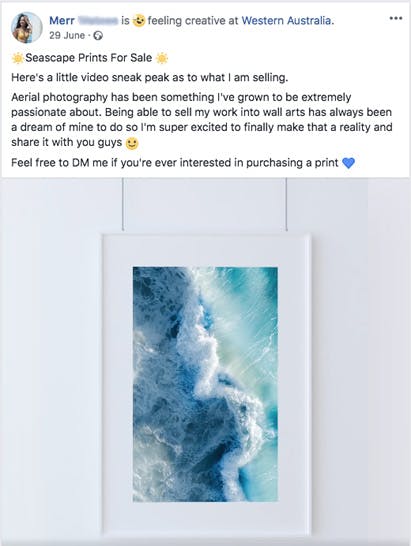Viewport: 411px width, 546px height.
Task: Click the sun emoji before 'Seascape Prints'
Action: (x=17, y=58)
